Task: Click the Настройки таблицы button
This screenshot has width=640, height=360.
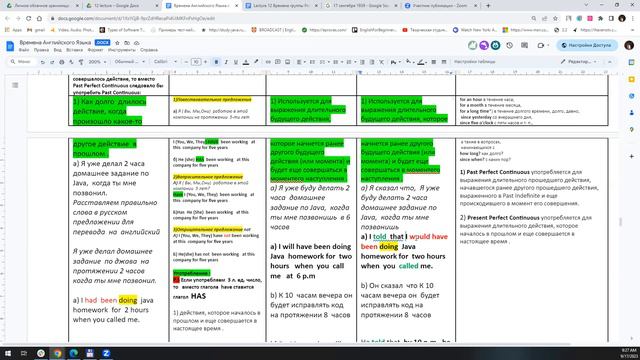Action: coord(475,62)
